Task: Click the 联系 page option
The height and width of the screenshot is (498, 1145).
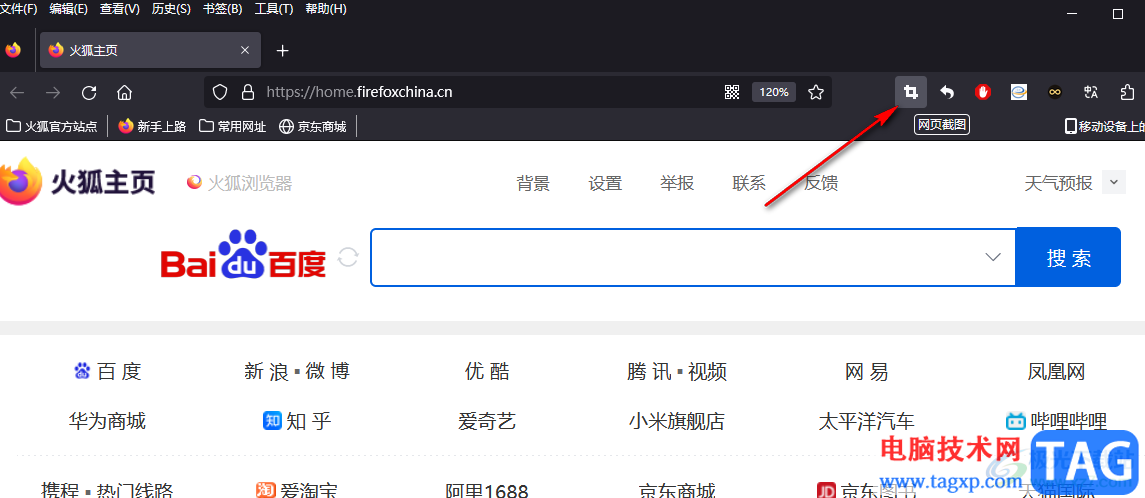Action: 749,183
